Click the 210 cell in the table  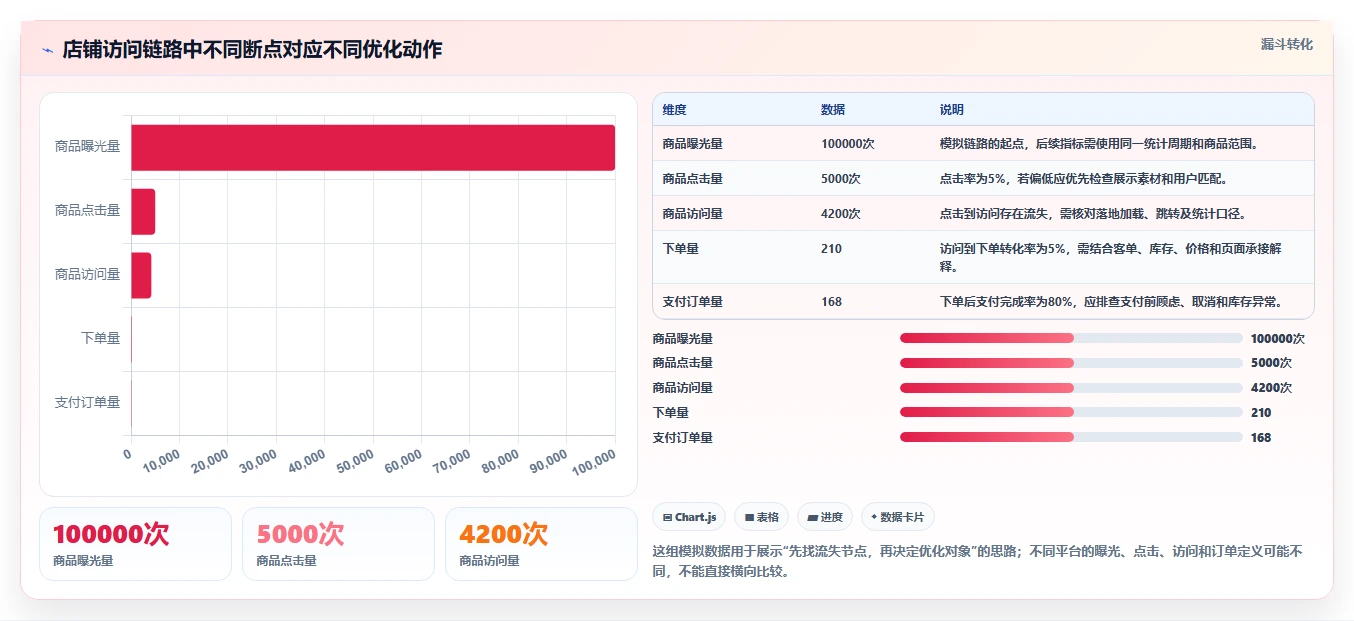click(831, 249)
